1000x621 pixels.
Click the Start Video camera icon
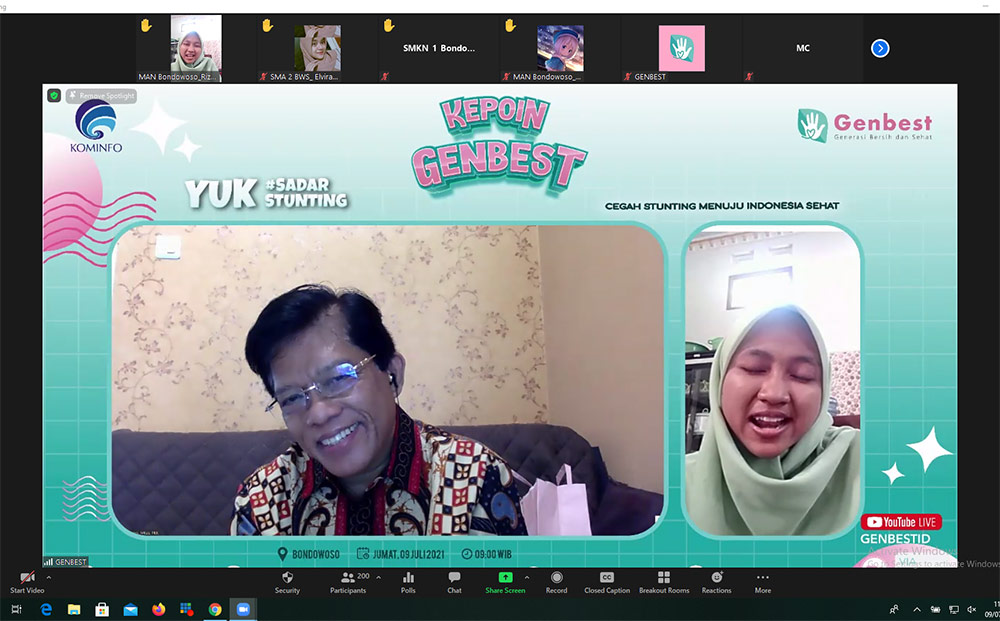pos(27,578)
